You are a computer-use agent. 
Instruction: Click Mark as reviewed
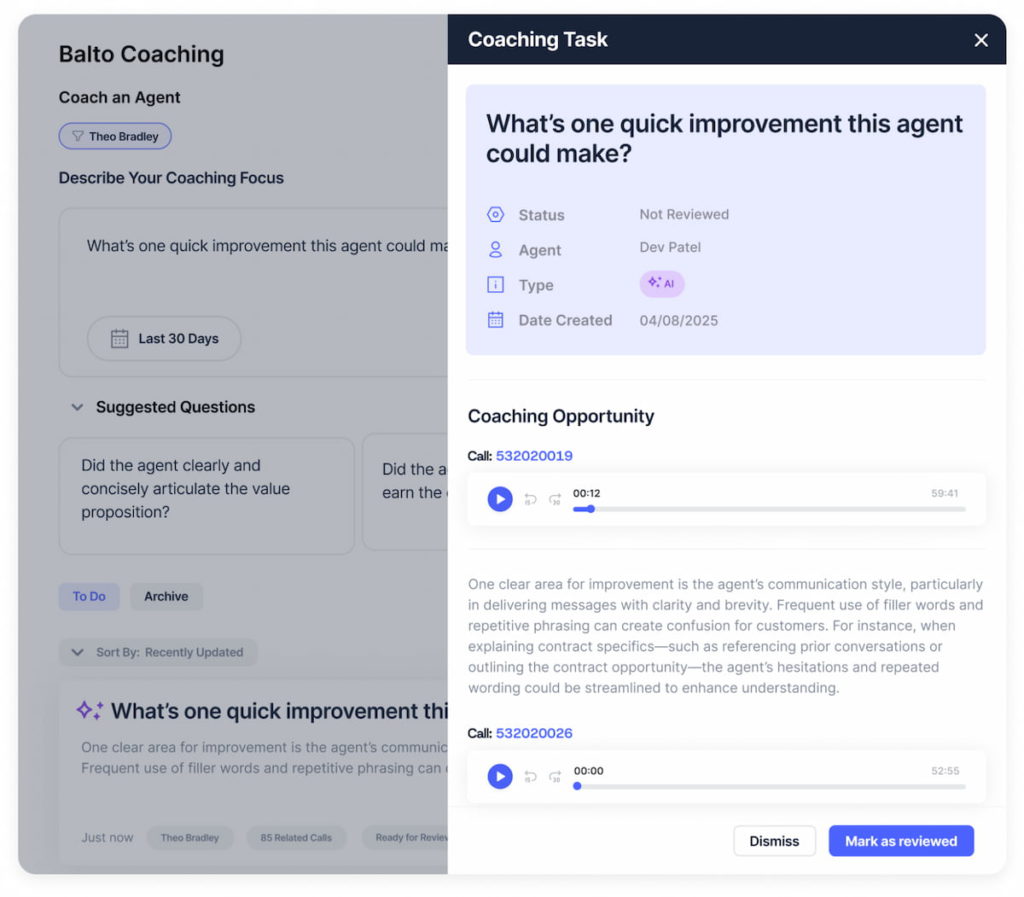(x=901, y=841)
